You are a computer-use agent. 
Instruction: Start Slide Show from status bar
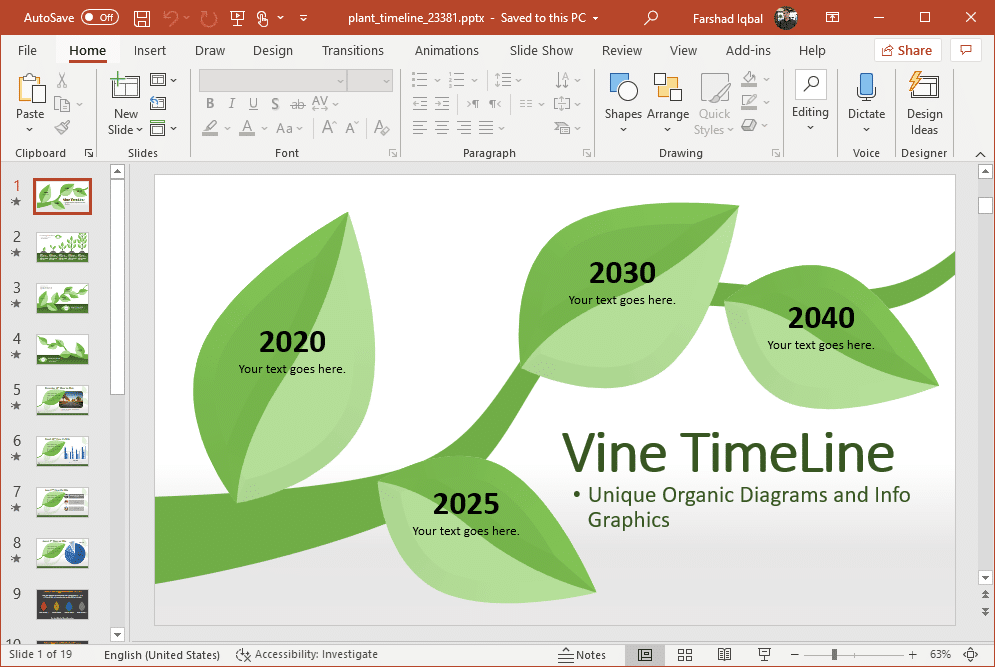[765, 655]
